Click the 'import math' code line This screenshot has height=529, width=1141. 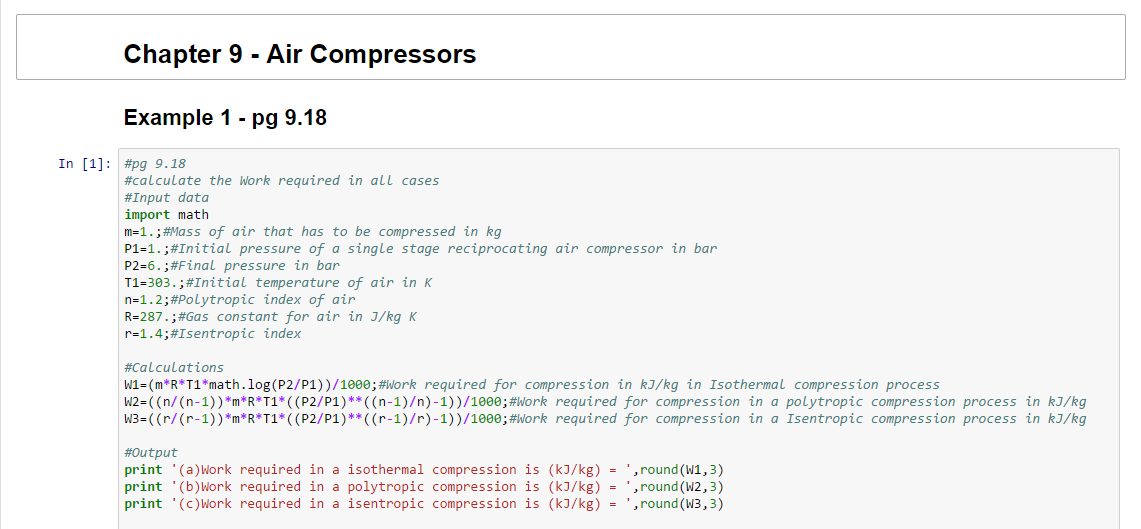pos(166,215)
